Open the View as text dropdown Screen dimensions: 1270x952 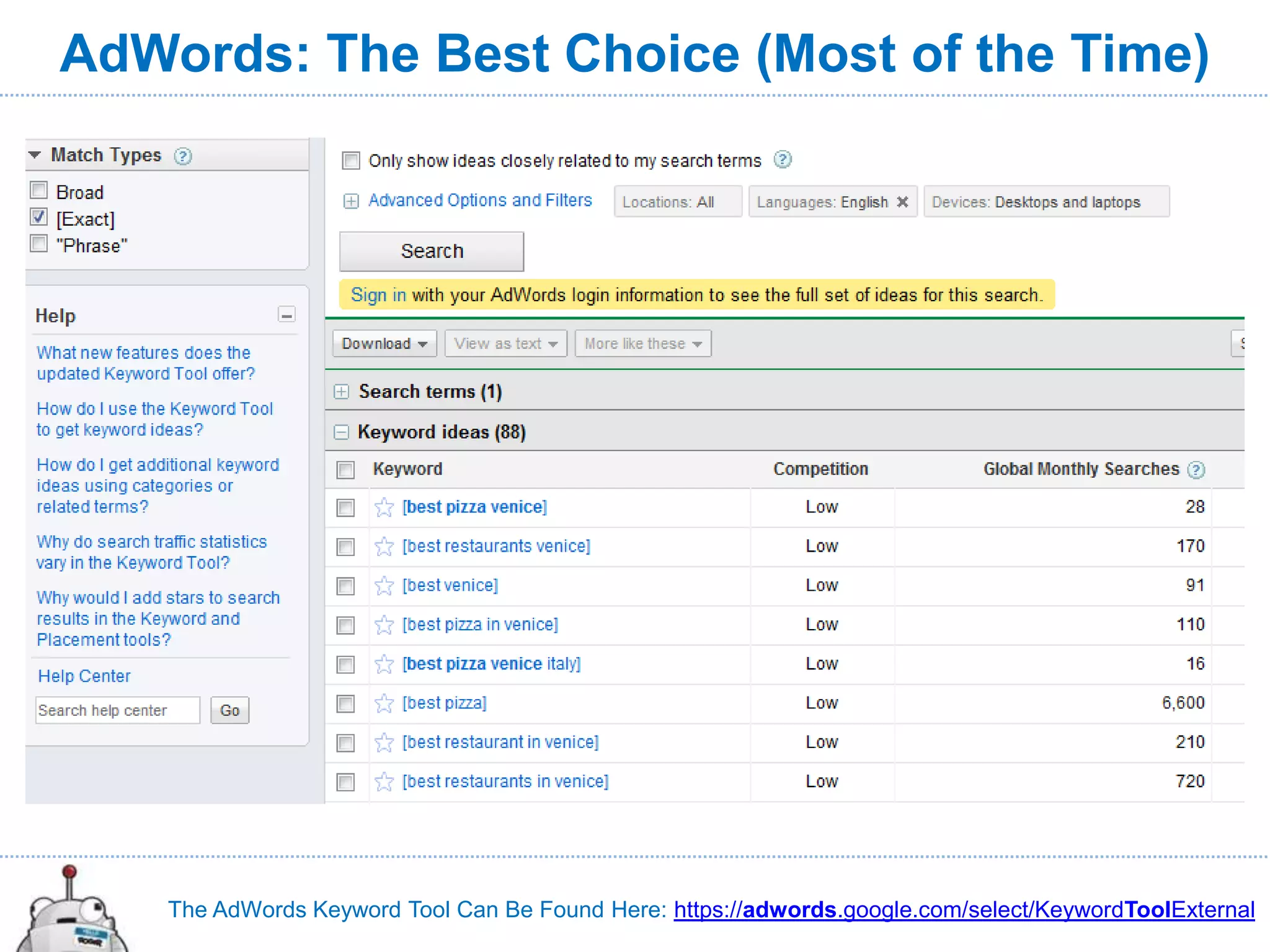pyautogui.click(x=506, y=343)
